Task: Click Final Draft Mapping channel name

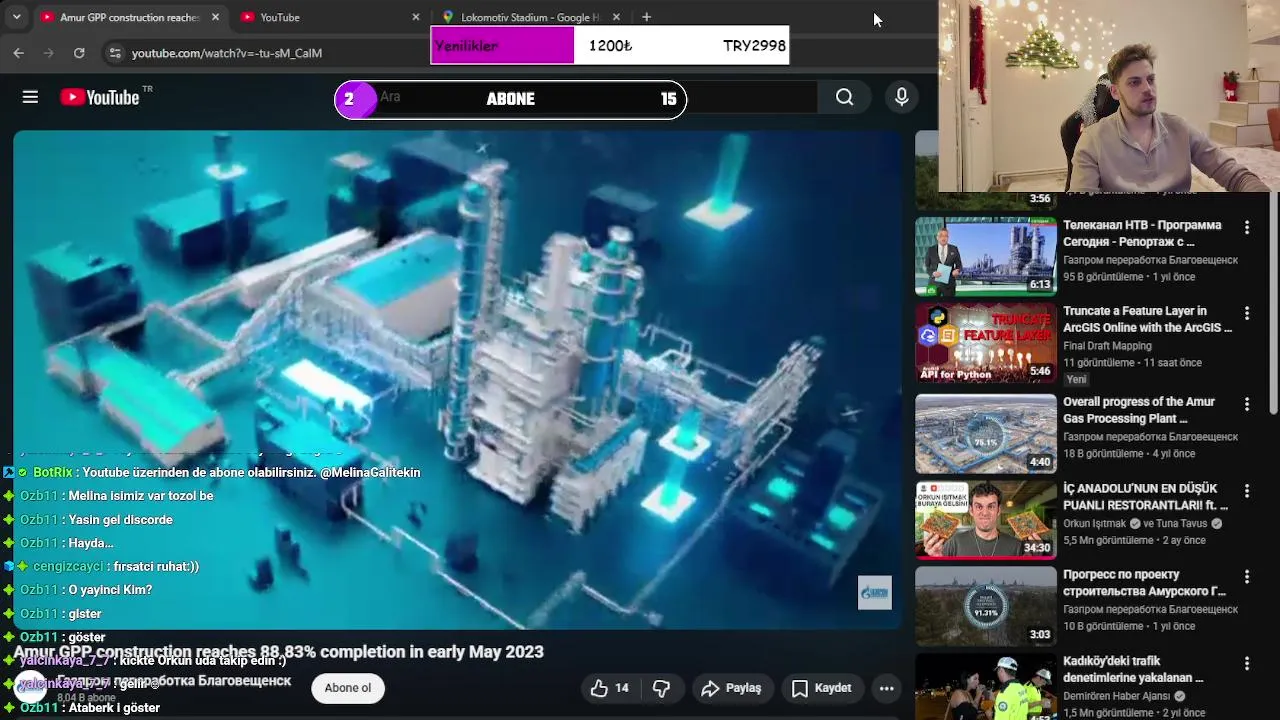Action: pyautogui.click(x=1107, y=346)
